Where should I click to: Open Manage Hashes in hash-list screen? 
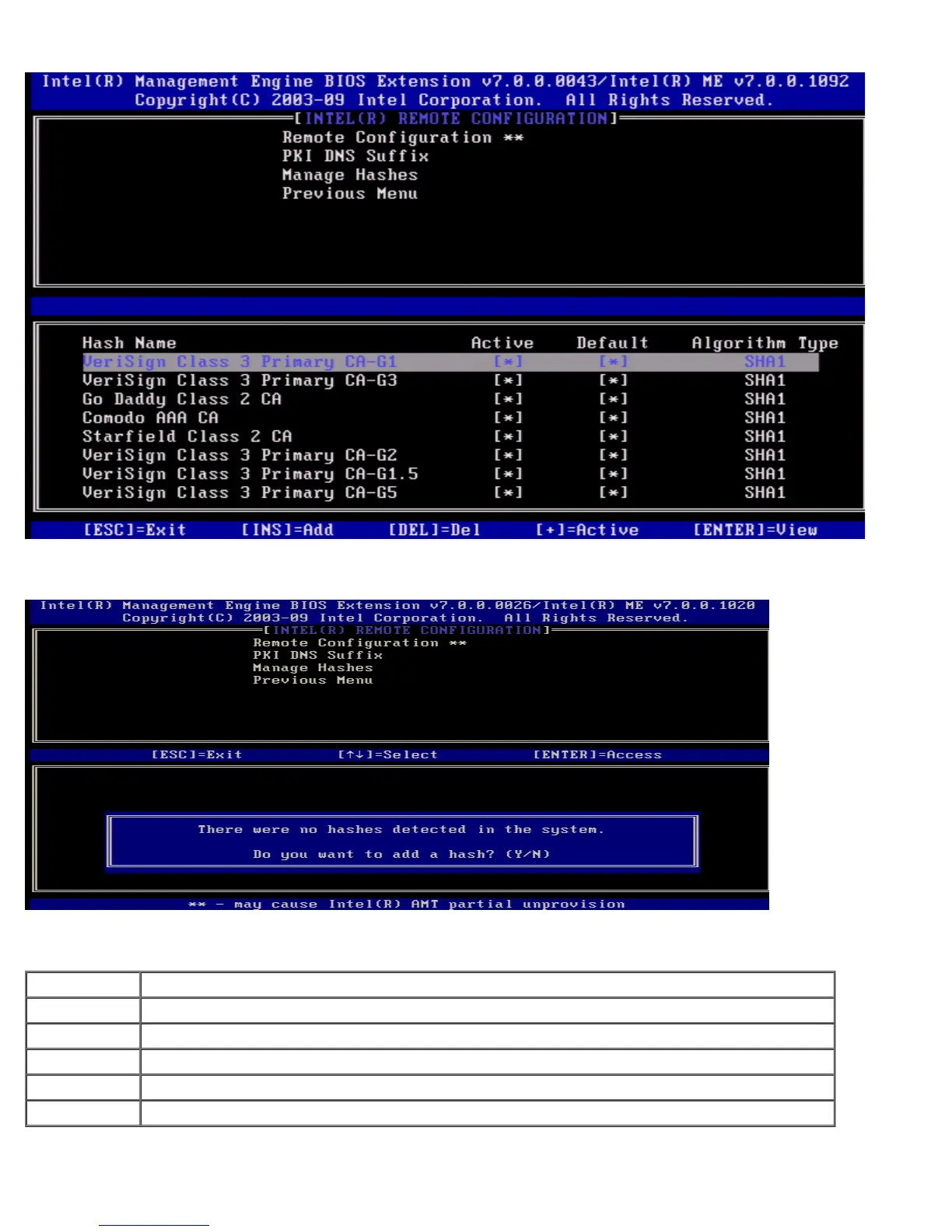coord(350,175)
